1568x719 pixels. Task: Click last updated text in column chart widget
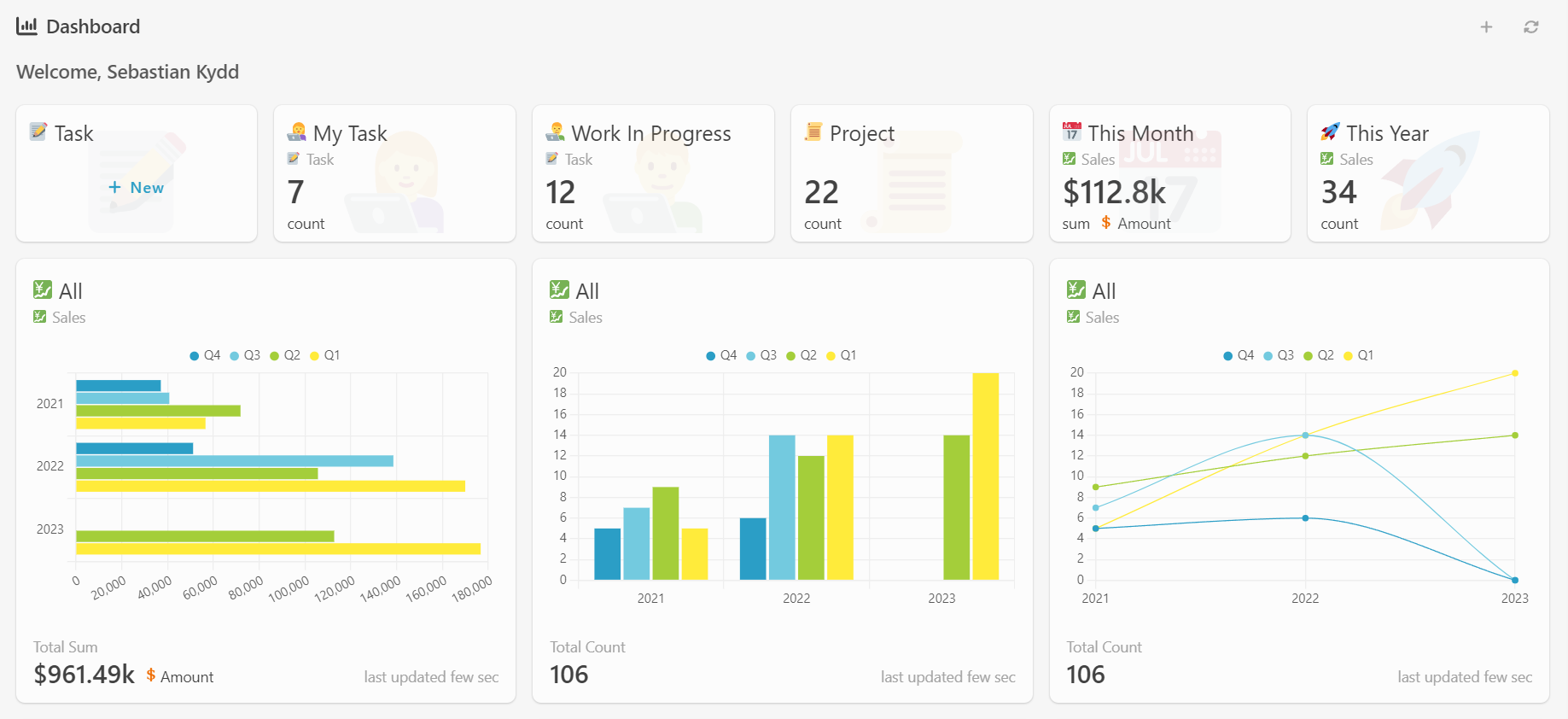tap(948, 677)
